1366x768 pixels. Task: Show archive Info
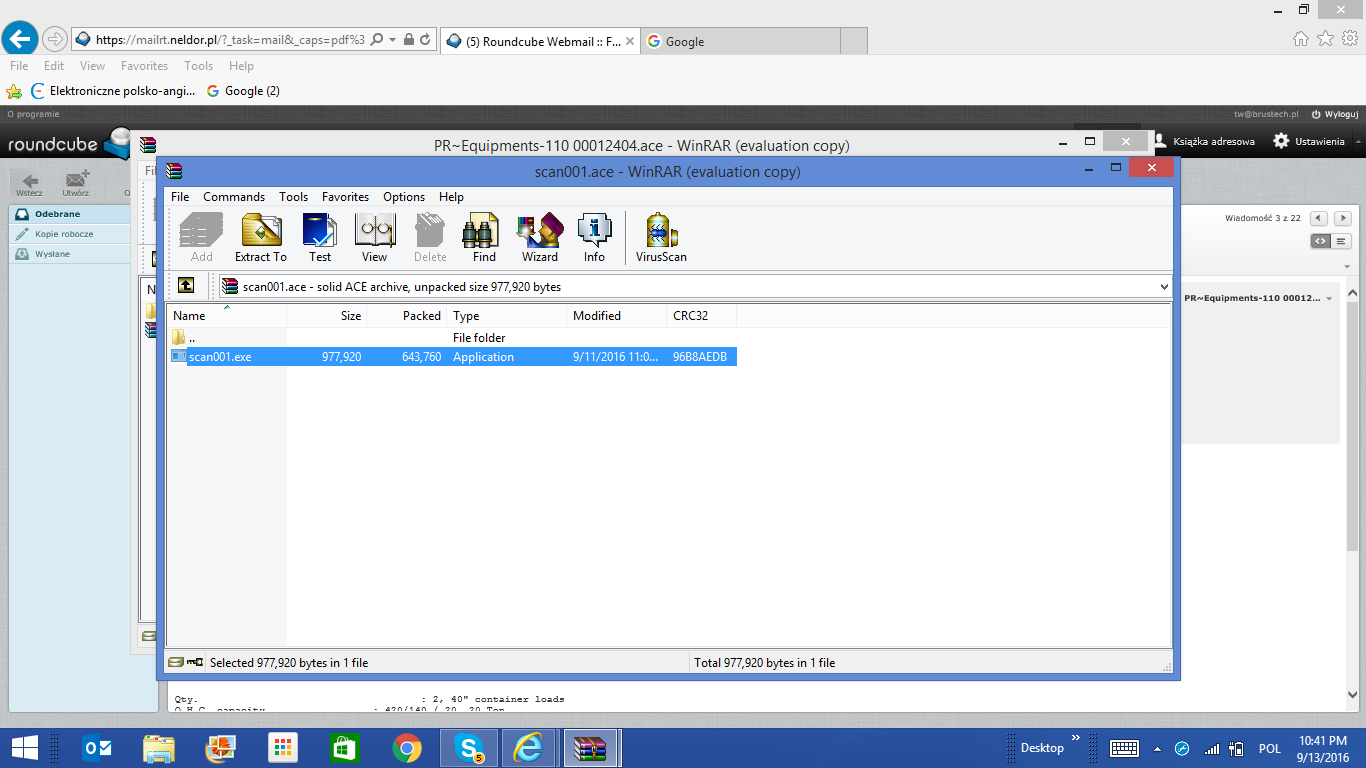pos(594,238)
